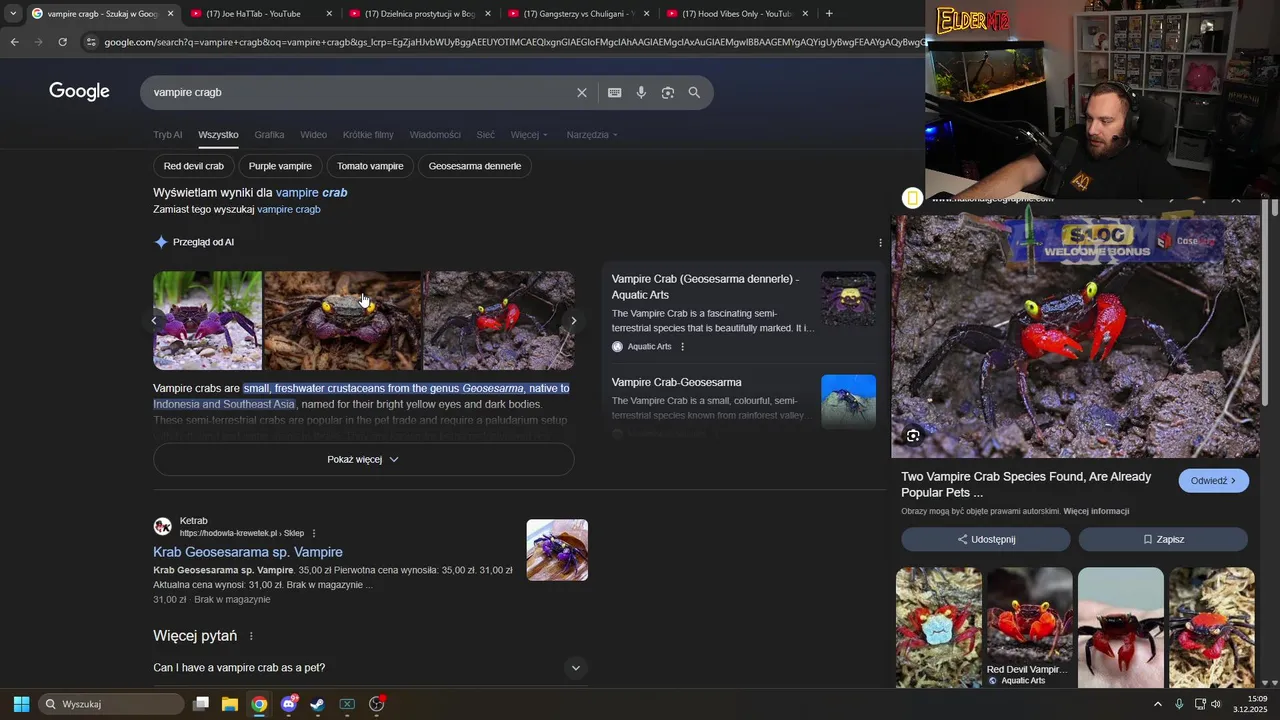Open Discord from taskbar
The width and height of the screenshot is (1280, 720).
coord(289,704)
